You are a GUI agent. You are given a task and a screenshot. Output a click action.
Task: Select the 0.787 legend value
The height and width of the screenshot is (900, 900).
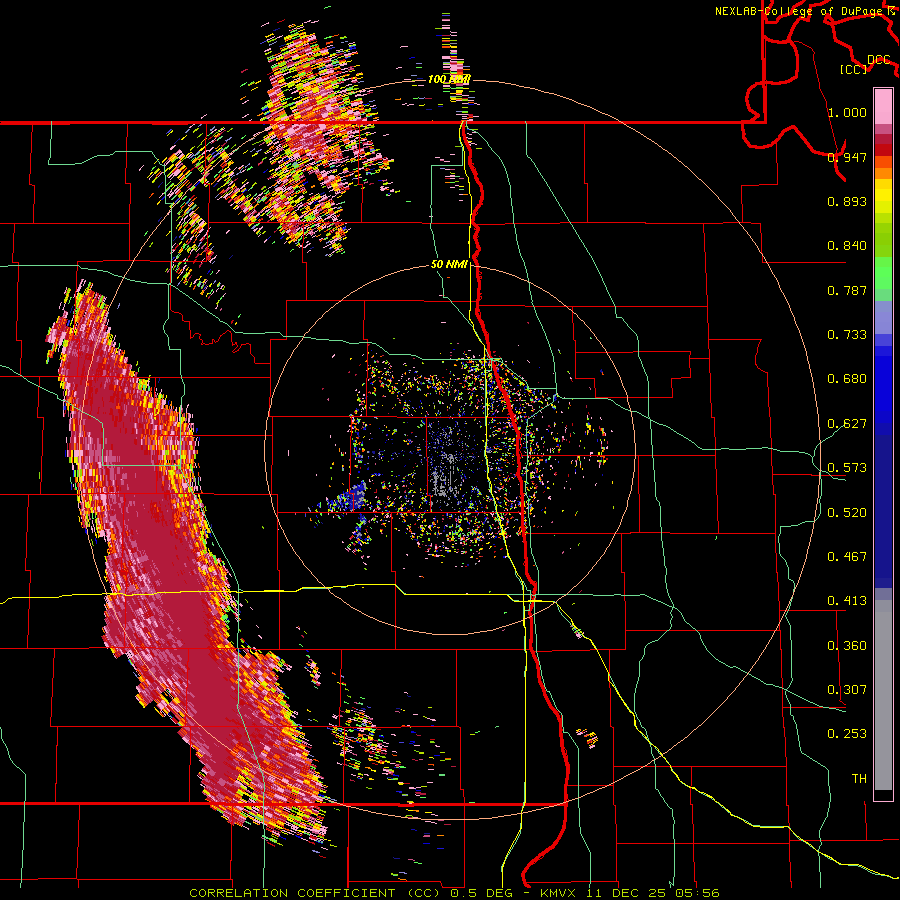(x=847, y=290)
